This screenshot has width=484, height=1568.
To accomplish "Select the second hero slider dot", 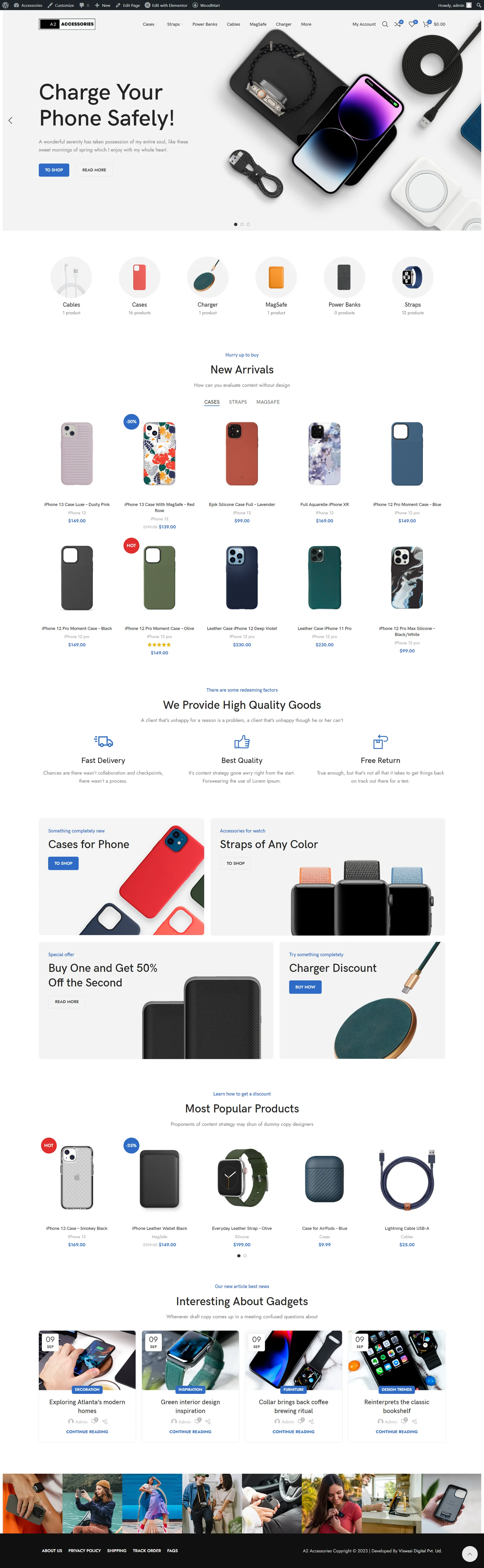I will [242, 224].
